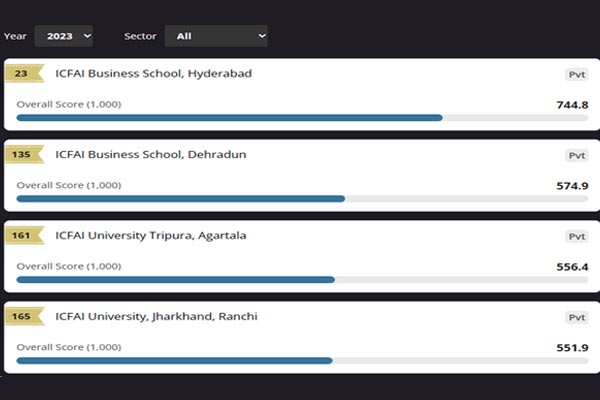
Task: Click the rank 161 gold ribbon badge
Action: coord(24,235)
